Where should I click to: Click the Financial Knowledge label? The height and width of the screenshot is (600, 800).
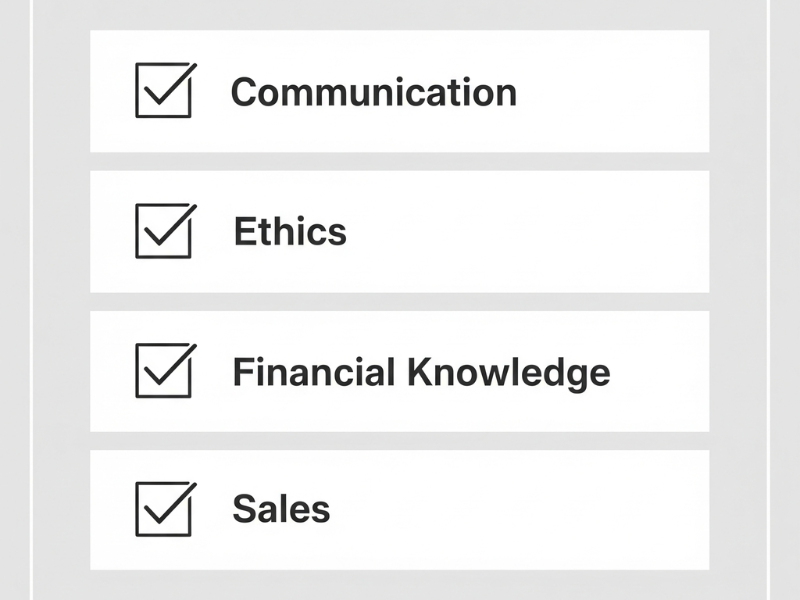coord(424,371)
